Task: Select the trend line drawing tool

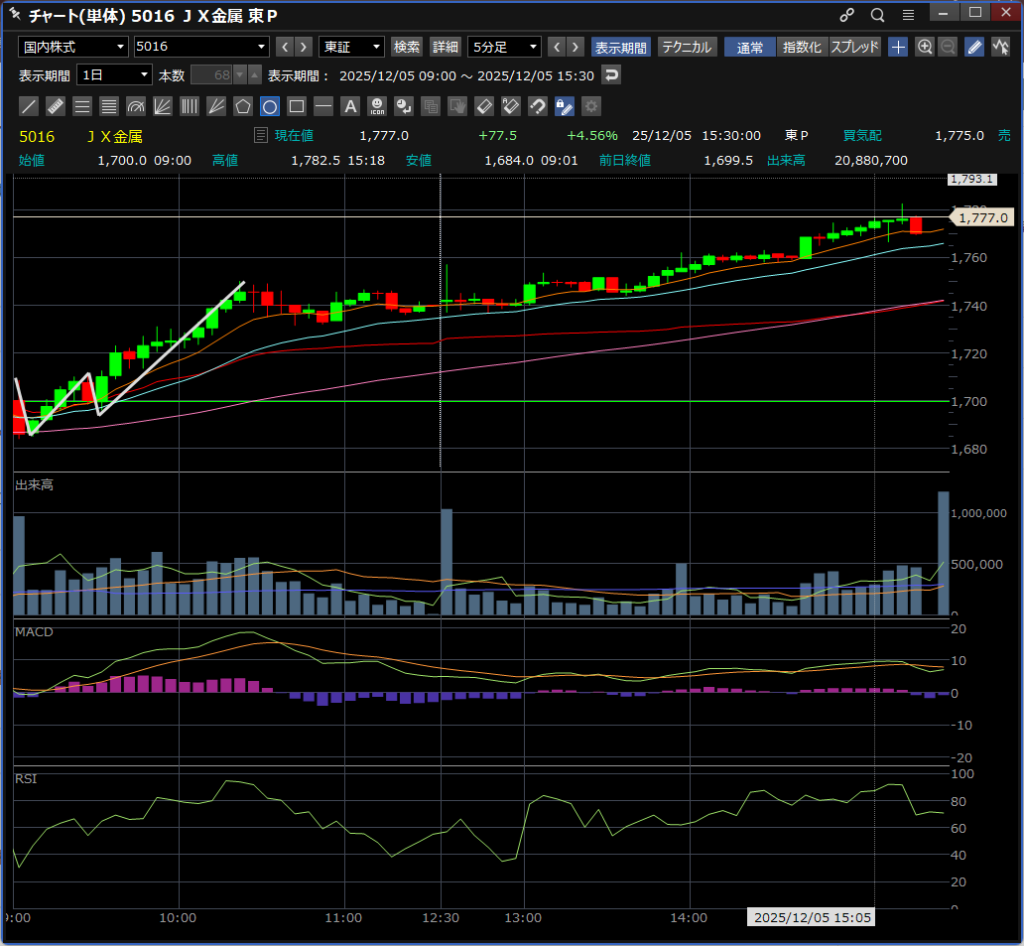Action: pyautogui.click(x=29, y=106)
